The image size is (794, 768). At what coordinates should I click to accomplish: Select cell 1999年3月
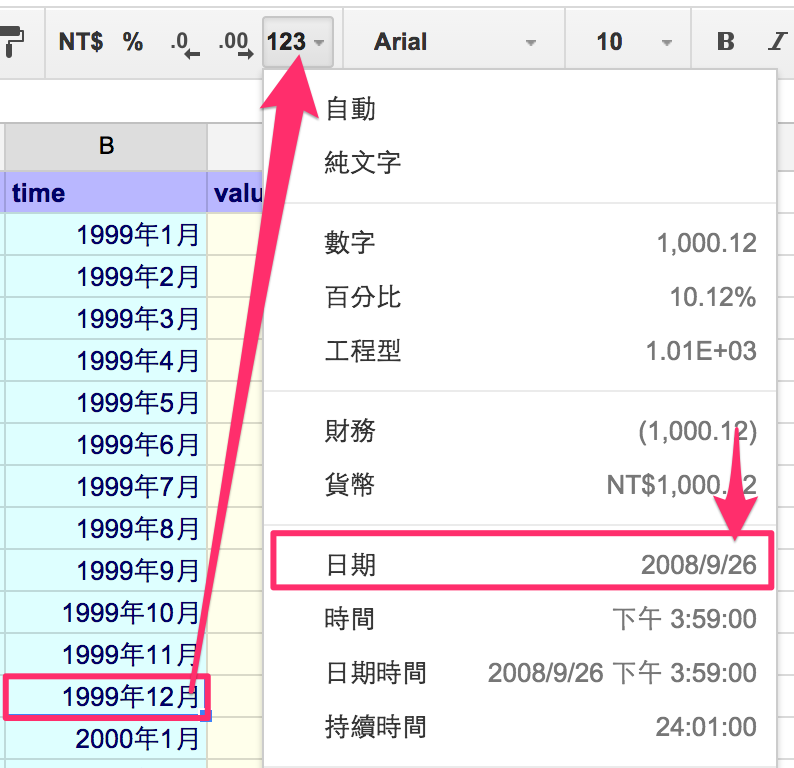coord(106,318)
